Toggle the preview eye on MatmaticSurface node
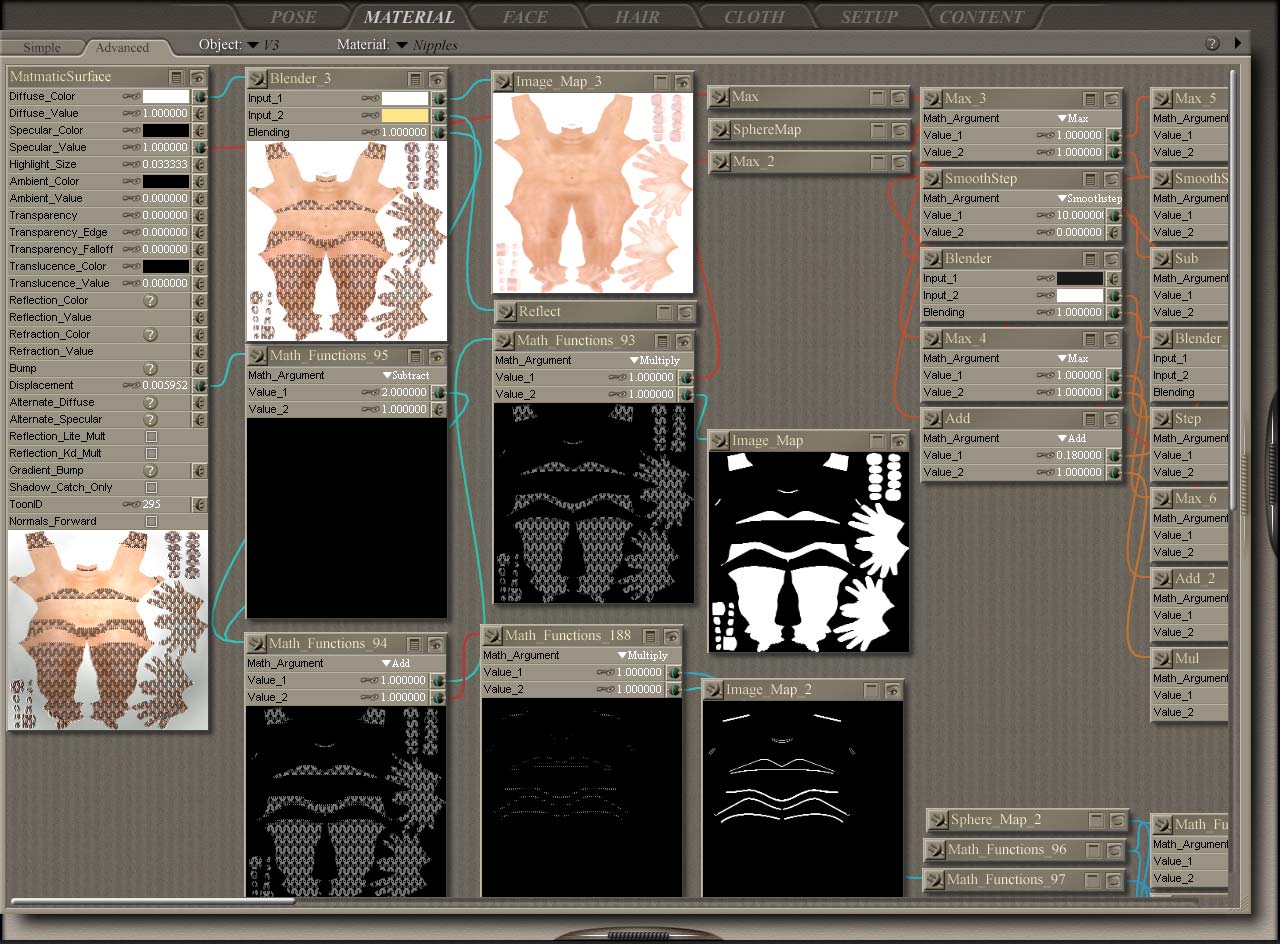Screen dimensions: 1280x944 click(x=198, y=77)
